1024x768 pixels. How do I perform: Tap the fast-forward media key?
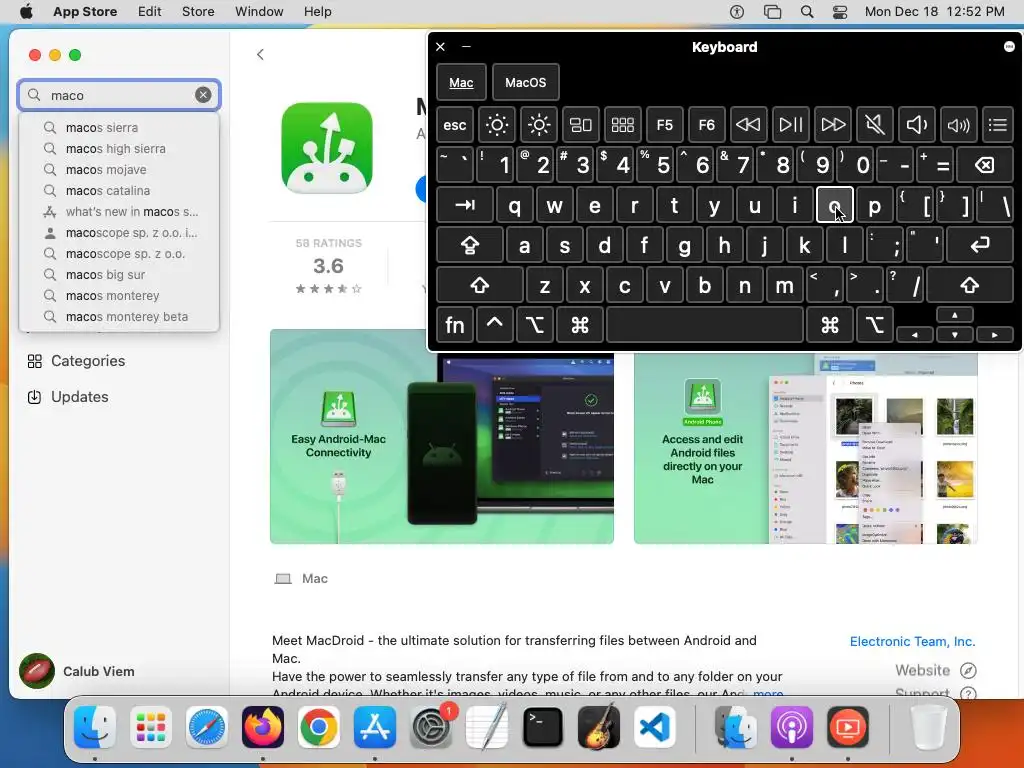(833, 125)
